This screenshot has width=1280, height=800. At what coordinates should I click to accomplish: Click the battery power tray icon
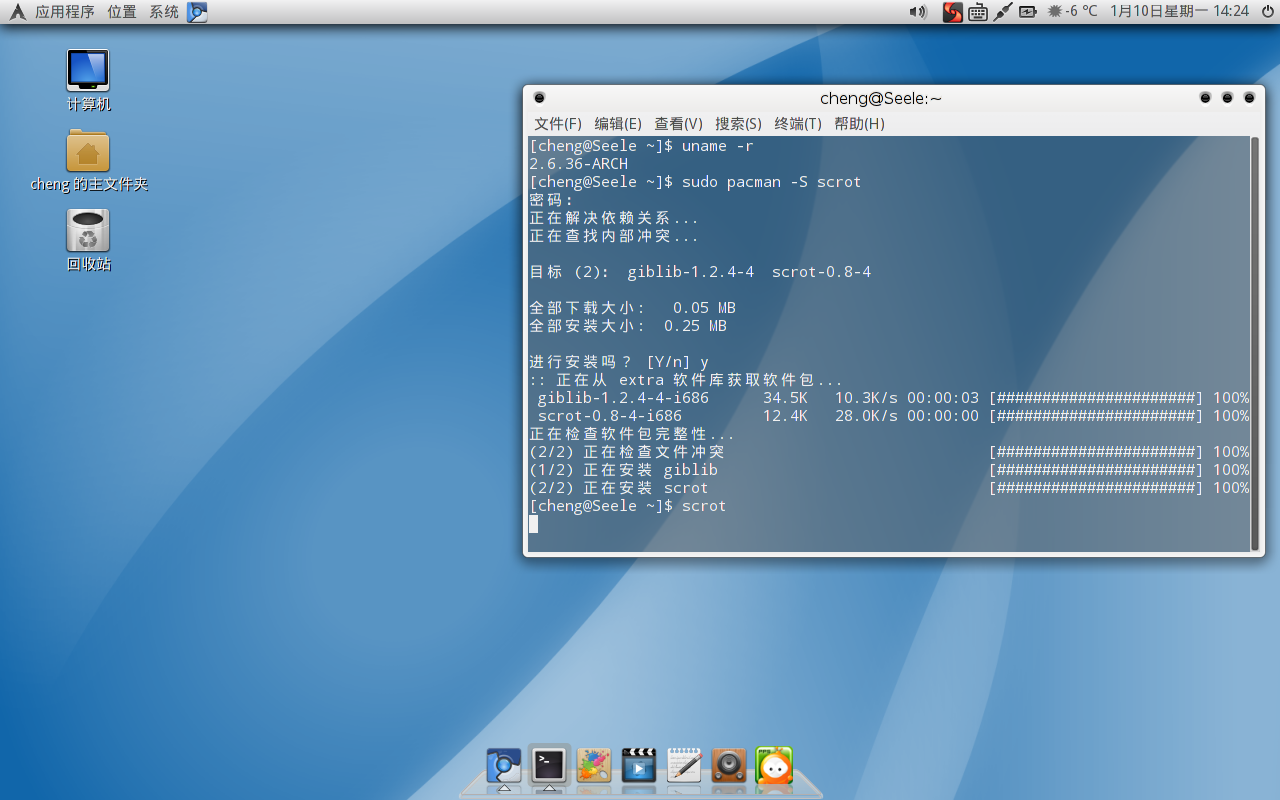(x=1029, y=12)
